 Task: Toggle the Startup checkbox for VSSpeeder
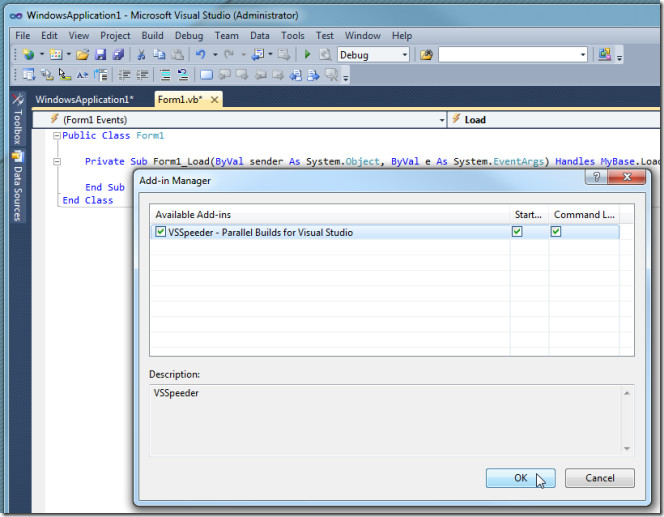[517, 232]
